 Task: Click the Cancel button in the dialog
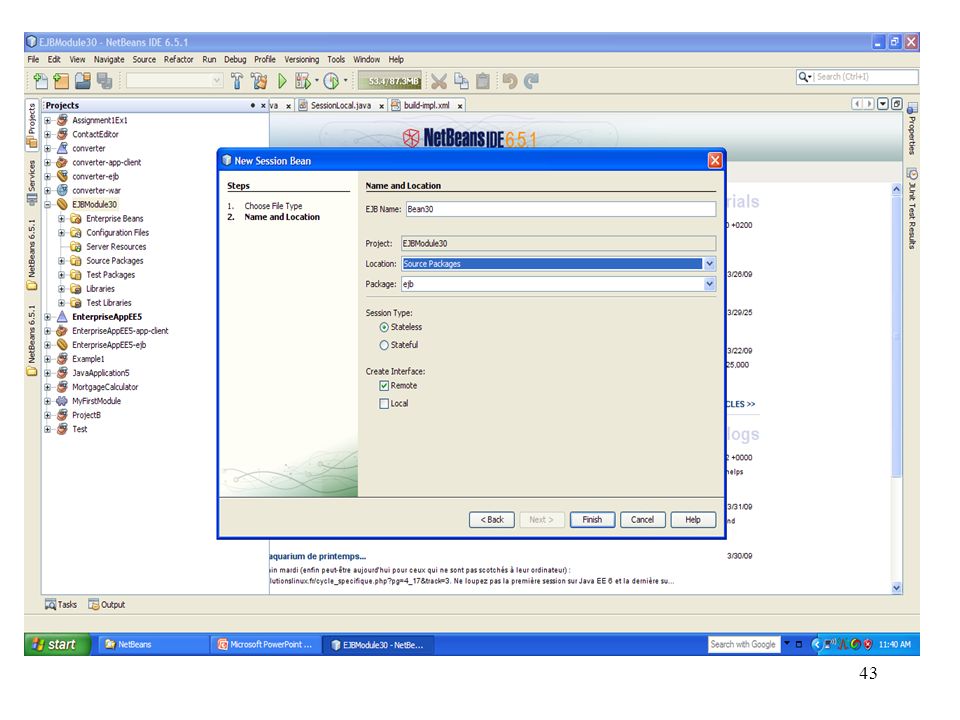(x=642, y=520)
